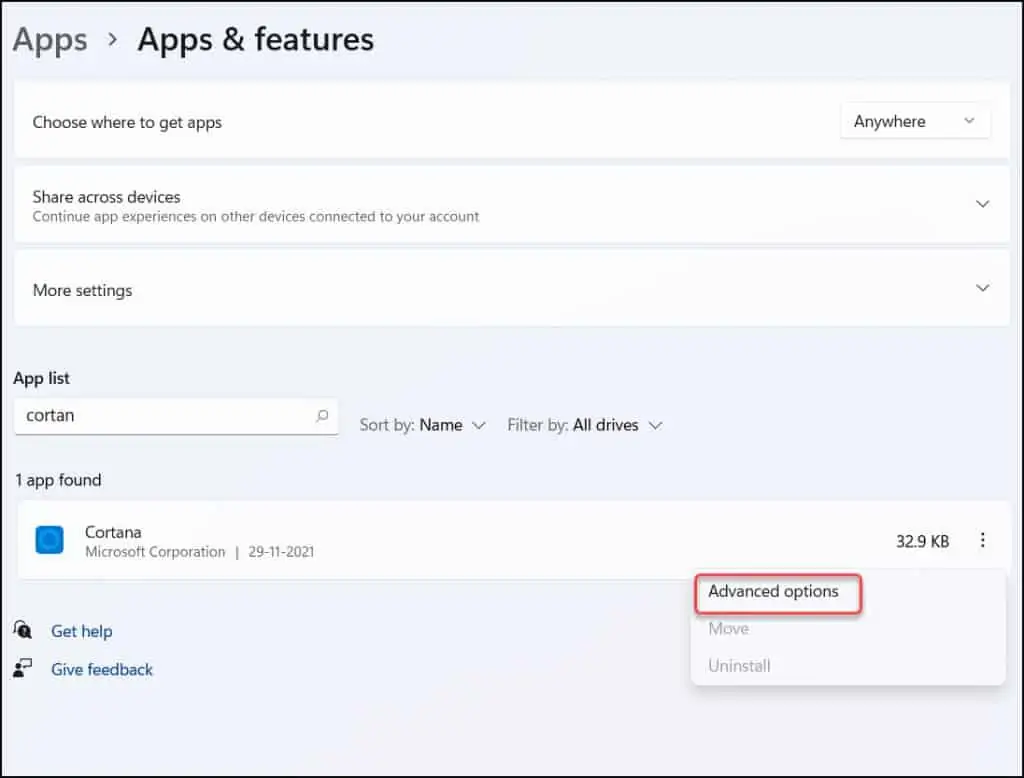Click the Choose where to get apps label

click(x=127, y=122)
